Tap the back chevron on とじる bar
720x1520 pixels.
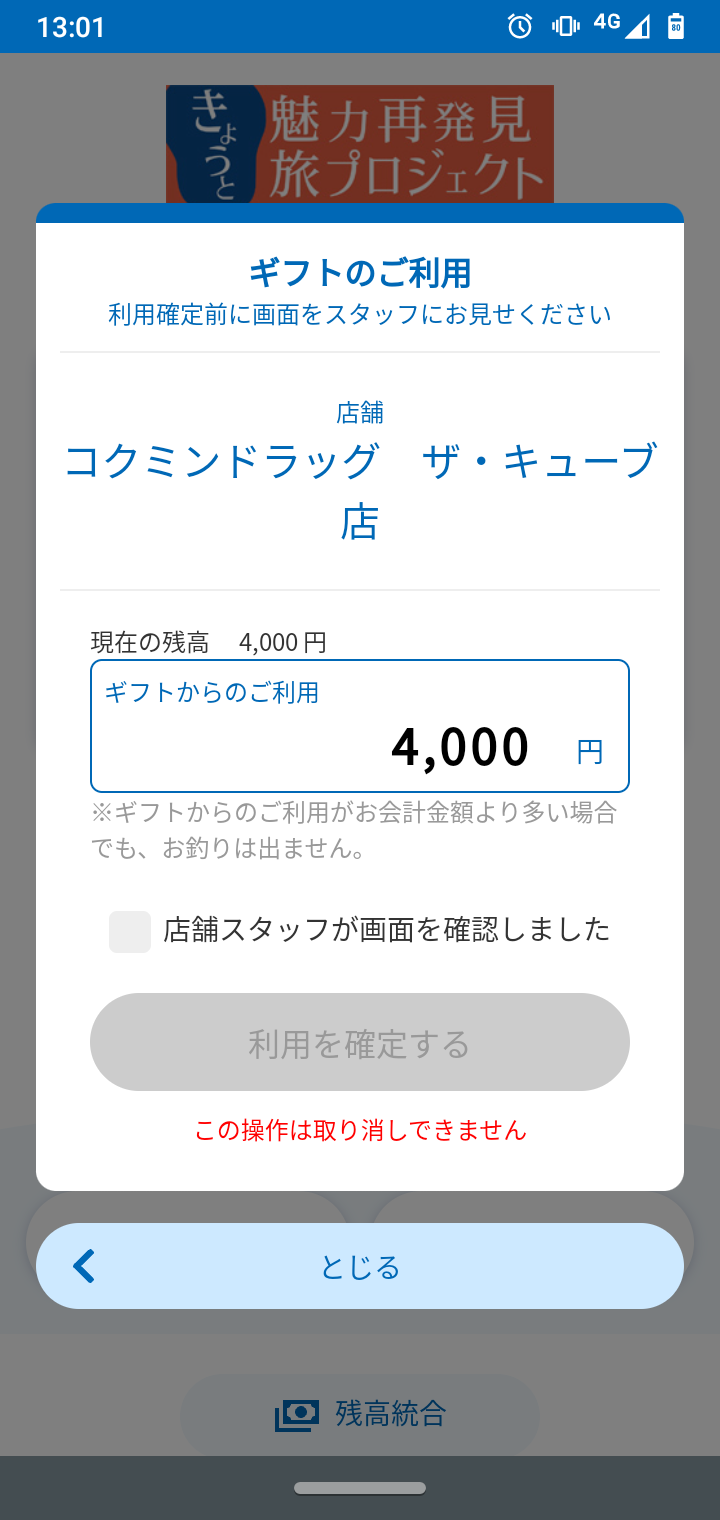click(84, 1266)
